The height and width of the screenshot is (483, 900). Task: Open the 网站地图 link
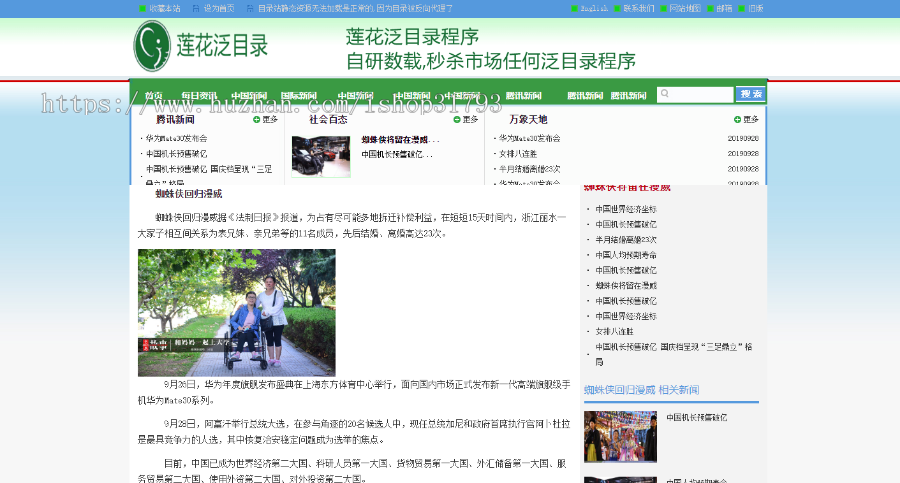(x=685, y=9)
